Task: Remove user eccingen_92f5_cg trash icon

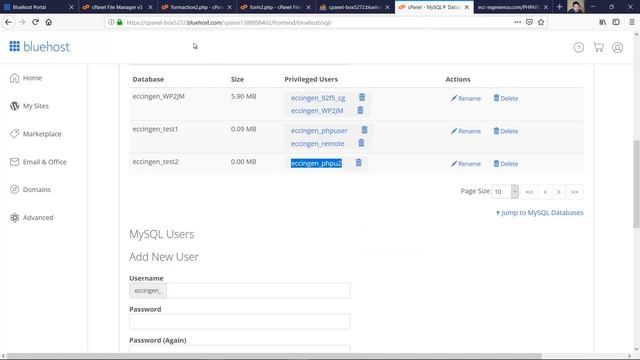Action: pos(362,97)
